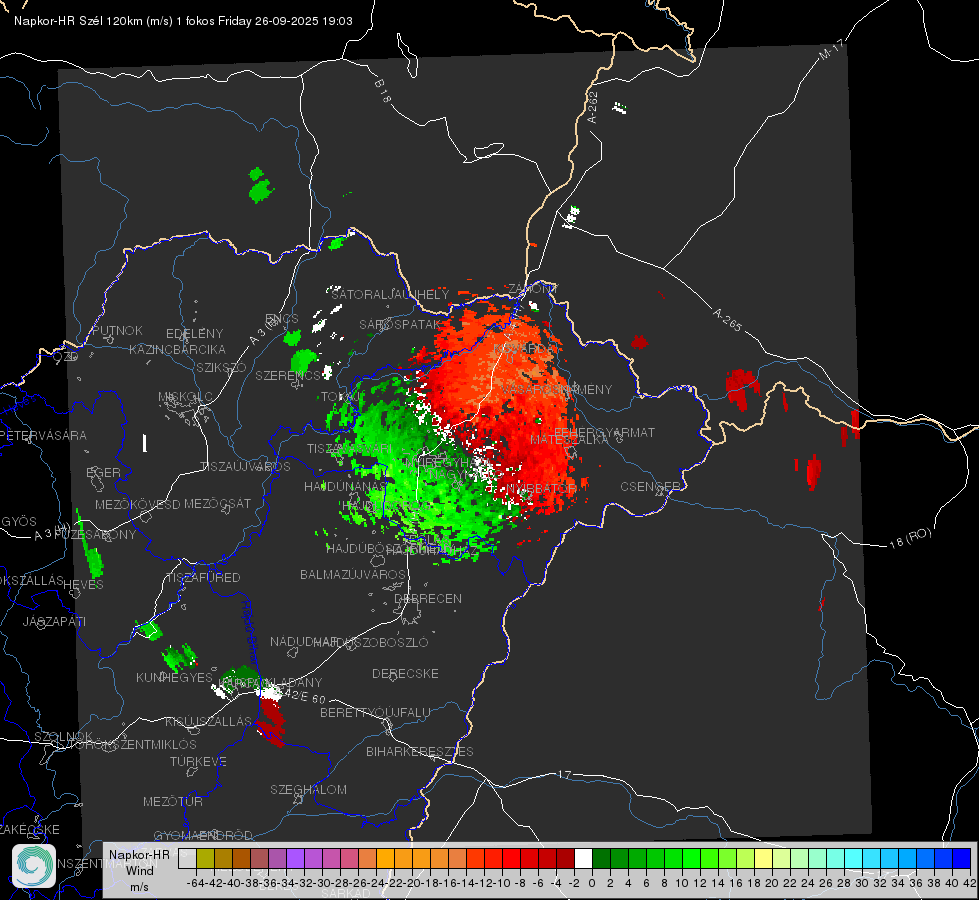
Task: Click the EGER label on the map
Action: pos(103,472)
